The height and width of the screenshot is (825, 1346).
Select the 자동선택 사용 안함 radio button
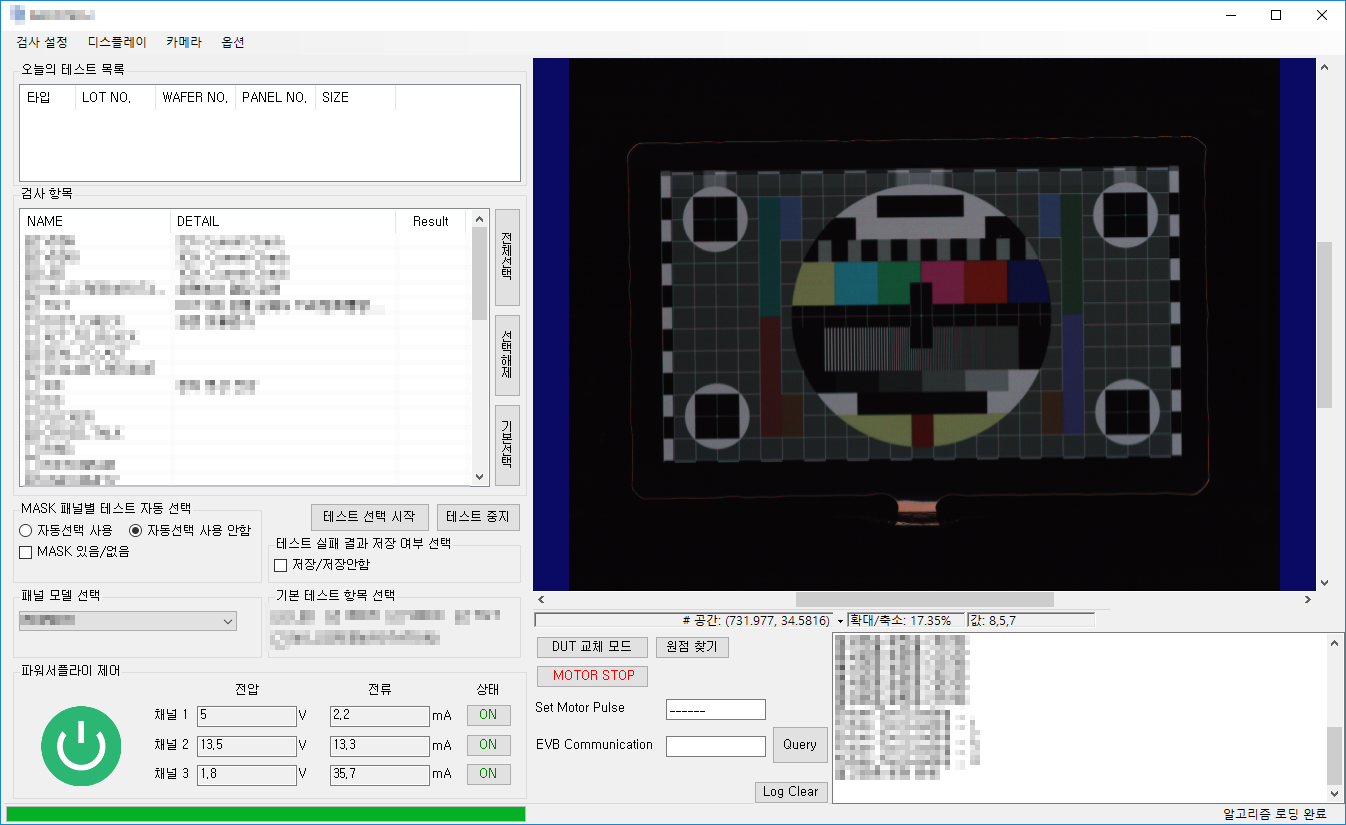point(190,530)
